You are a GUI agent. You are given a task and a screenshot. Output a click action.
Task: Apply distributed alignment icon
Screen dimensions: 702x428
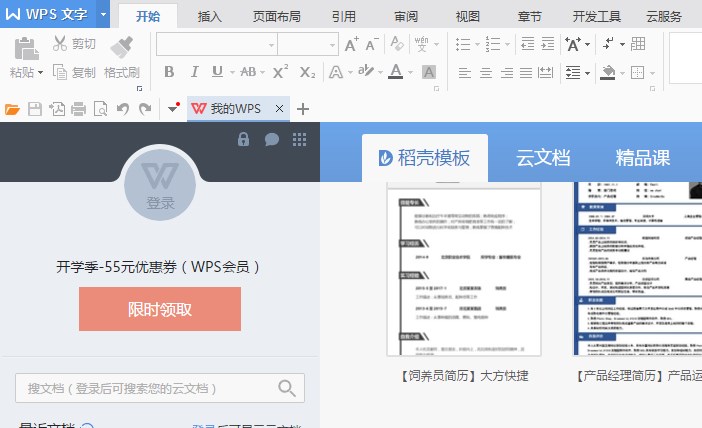tap(545, 73)
